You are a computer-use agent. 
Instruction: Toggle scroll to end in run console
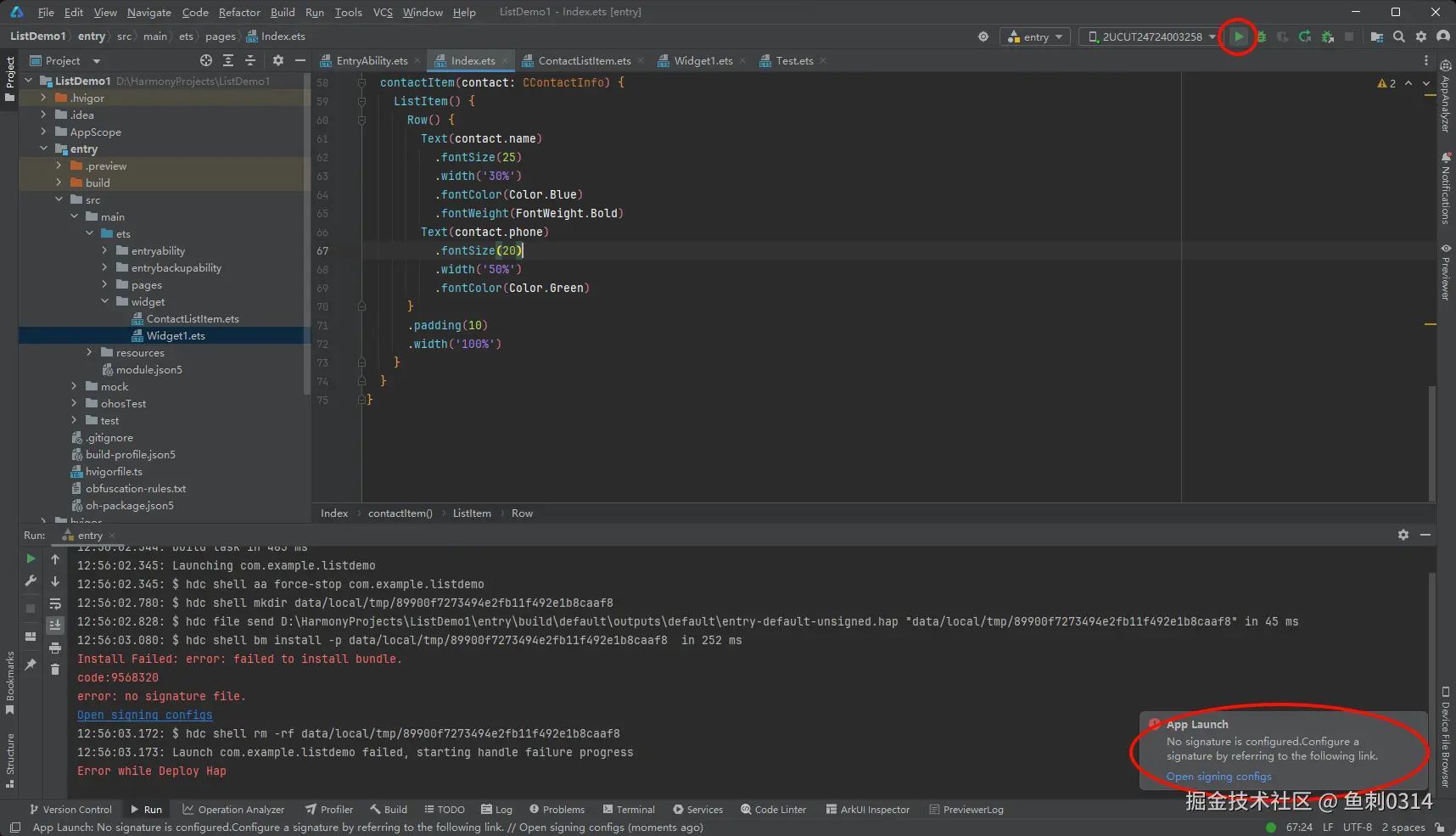tap(55, 626)
